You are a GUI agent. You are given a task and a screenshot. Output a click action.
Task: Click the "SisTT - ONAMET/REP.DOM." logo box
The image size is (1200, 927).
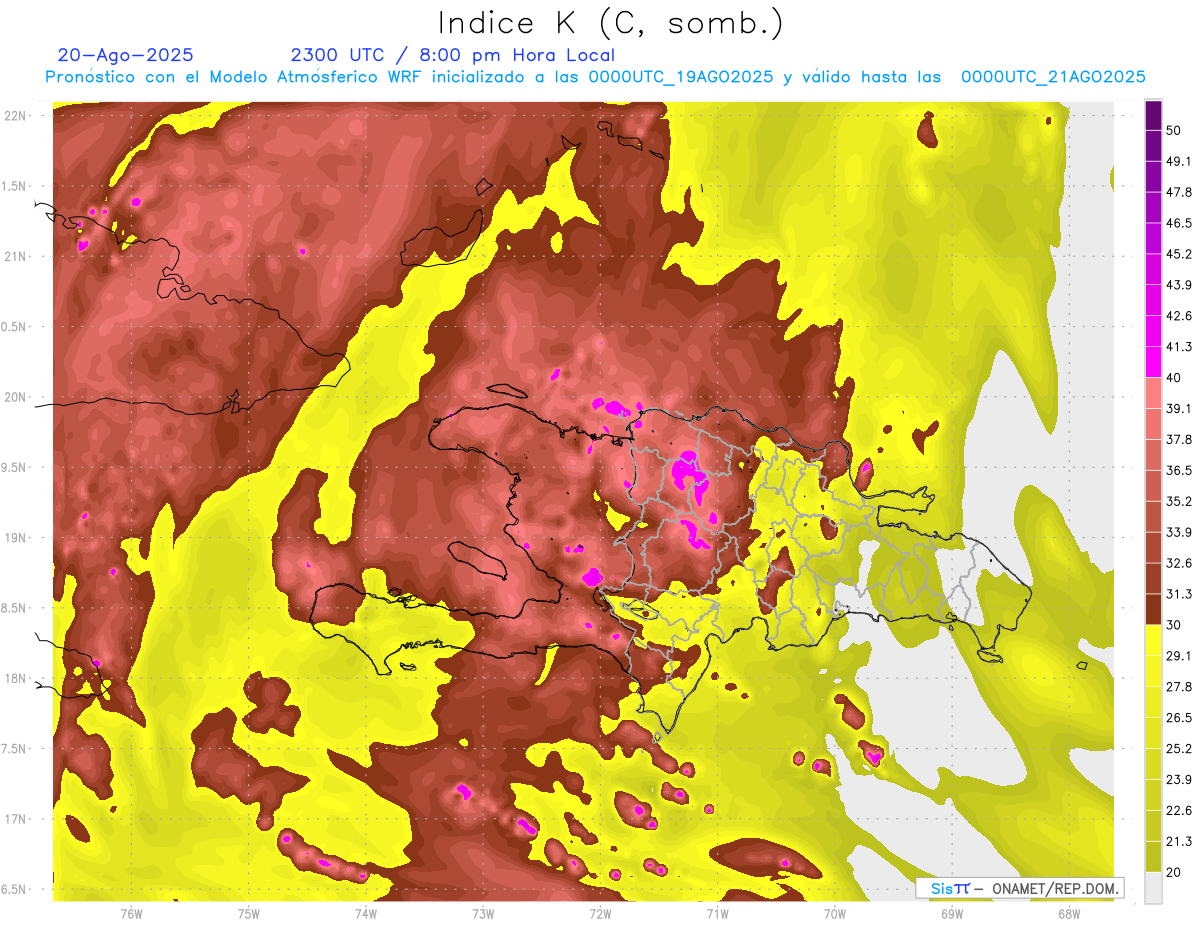[x=1020, y=888]
